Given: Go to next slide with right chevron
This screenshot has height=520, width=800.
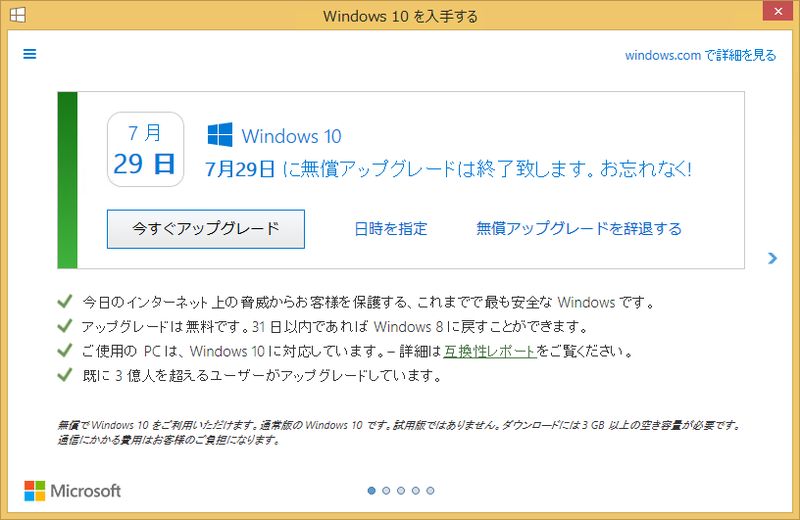Looking at the screenshot, I should coord(772,258).
